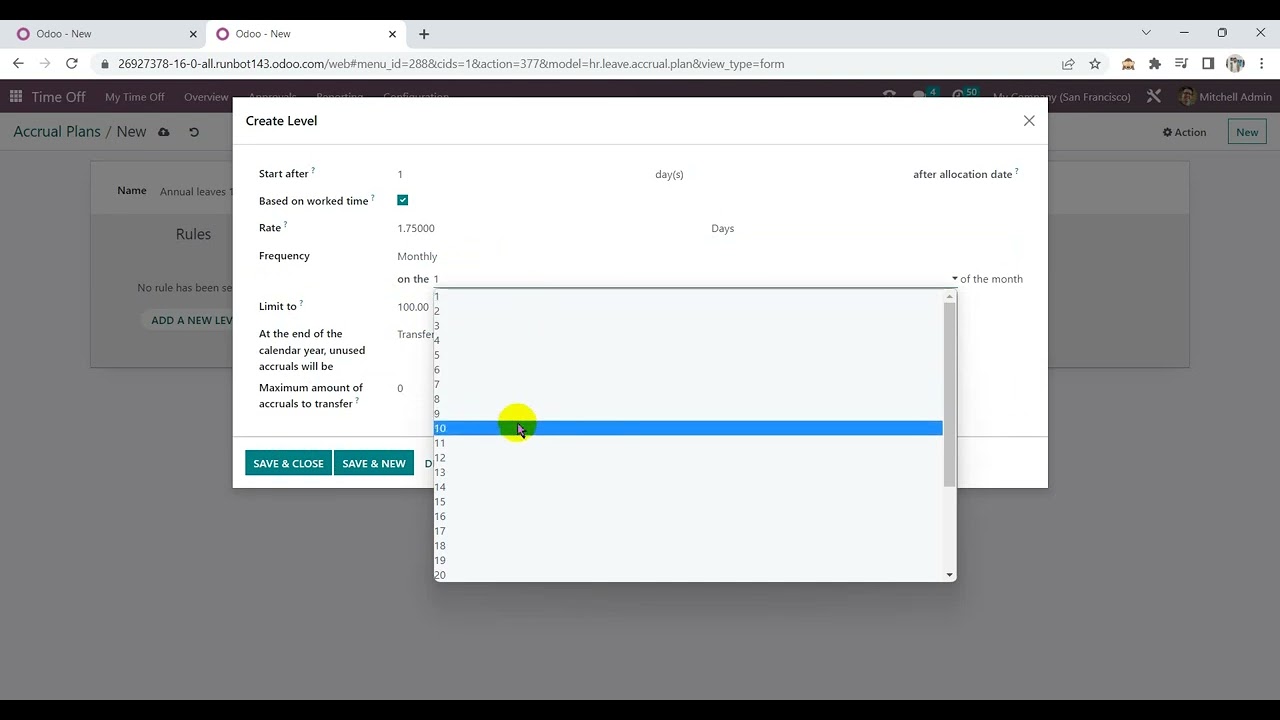This screenshot has width=1280, height=720.
Task: Open the Action gear menu
Action: click(1184, 132)
